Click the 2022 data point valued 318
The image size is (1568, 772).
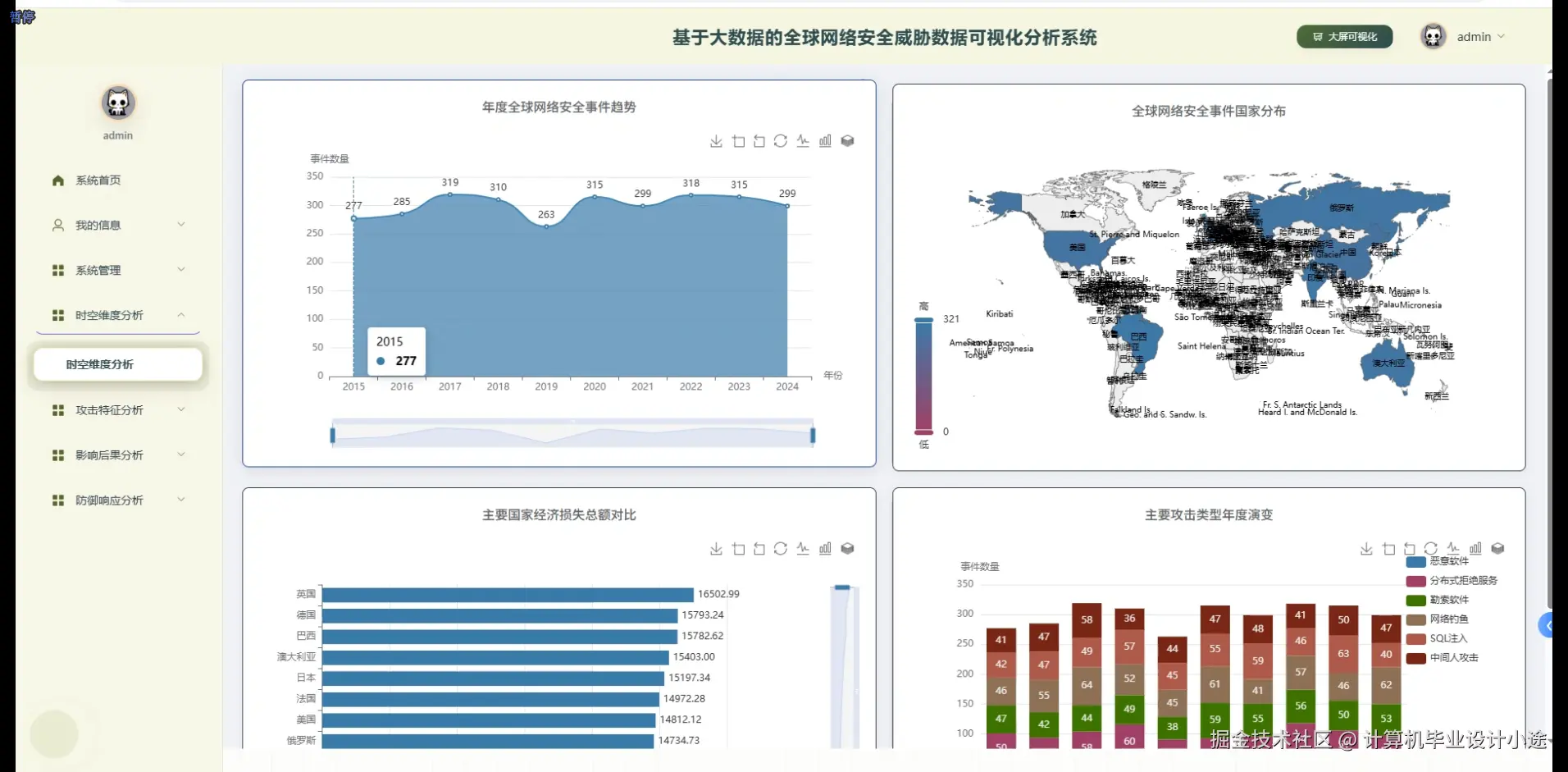pyautogui.click(x=691, y=195)
